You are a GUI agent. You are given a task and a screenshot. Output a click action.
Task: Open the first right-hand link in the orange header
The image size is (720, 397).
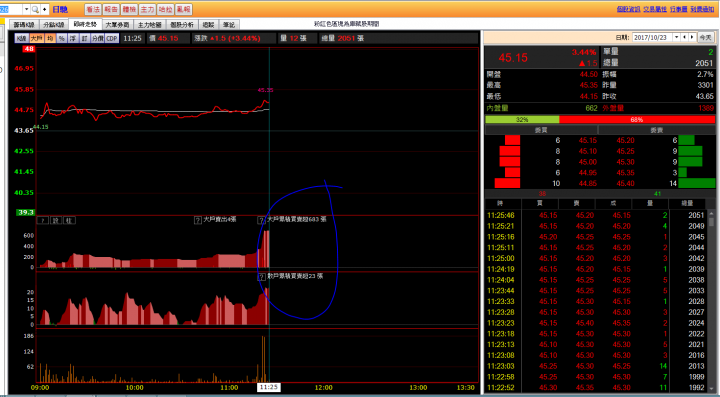(628, 9)
